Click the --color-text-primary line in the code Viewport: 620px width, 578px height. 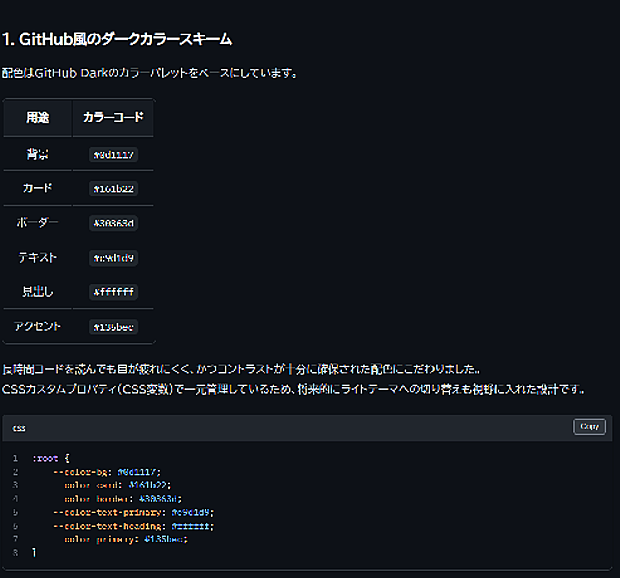133,512
